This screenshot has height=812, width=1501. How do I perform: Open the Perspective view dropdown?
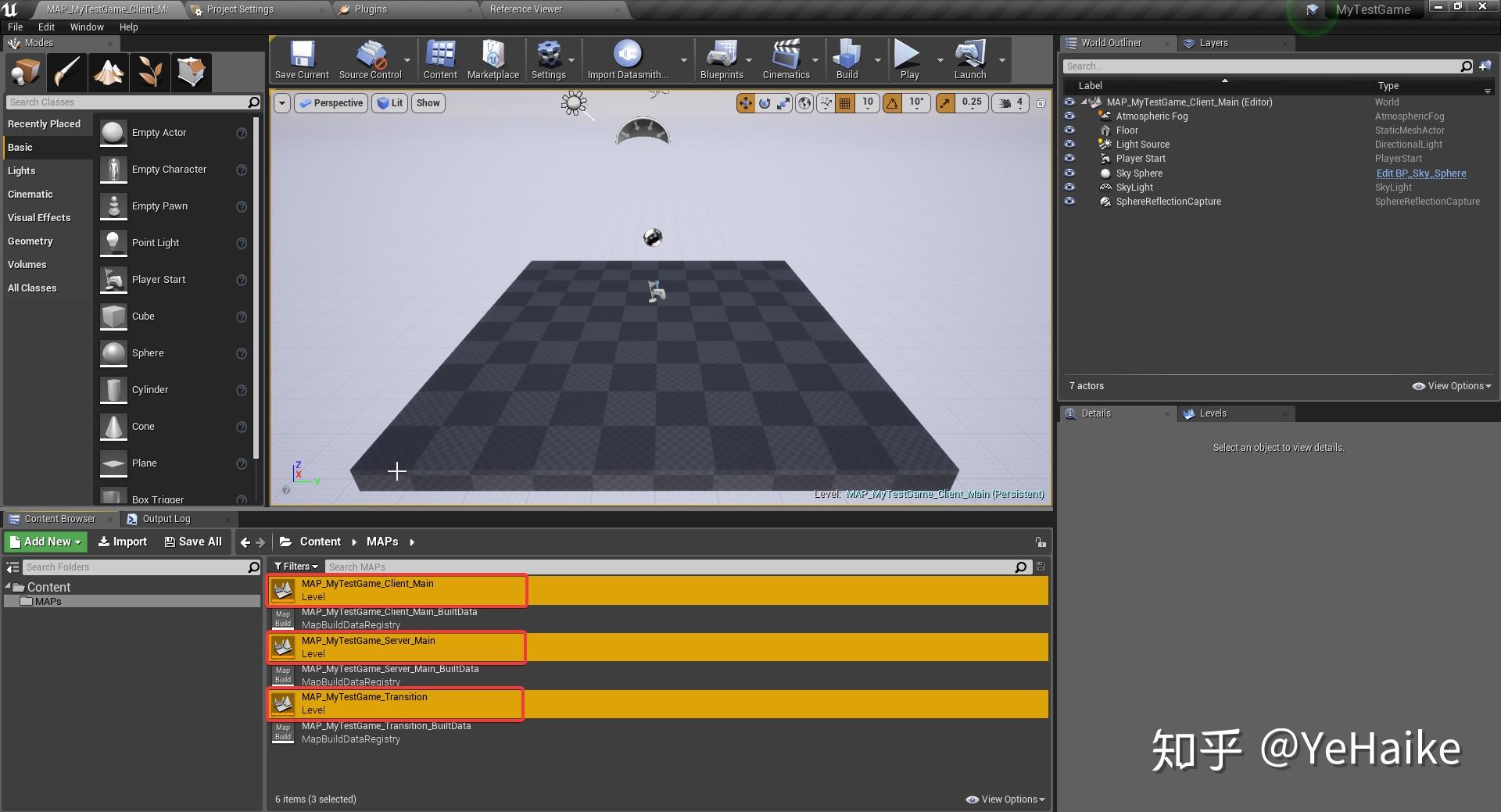pyautogui.click(x=331, y=102)
